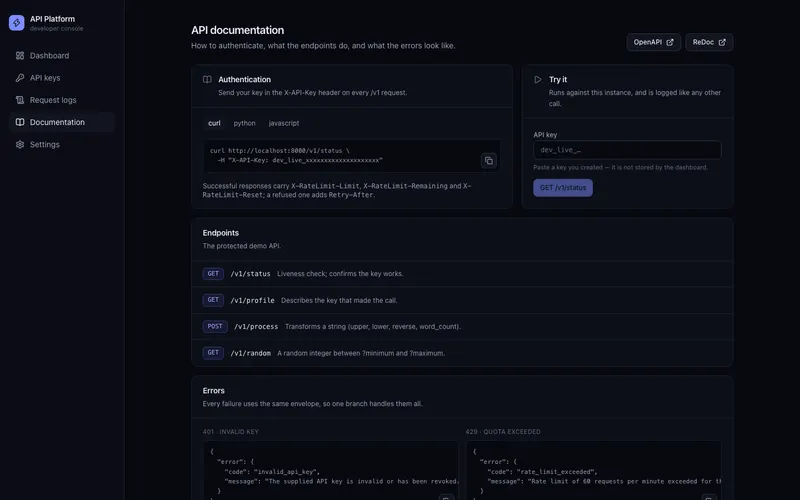Click the developer console subtitle
This screenshot has height=500, width=800.
(x=56, y=29)
